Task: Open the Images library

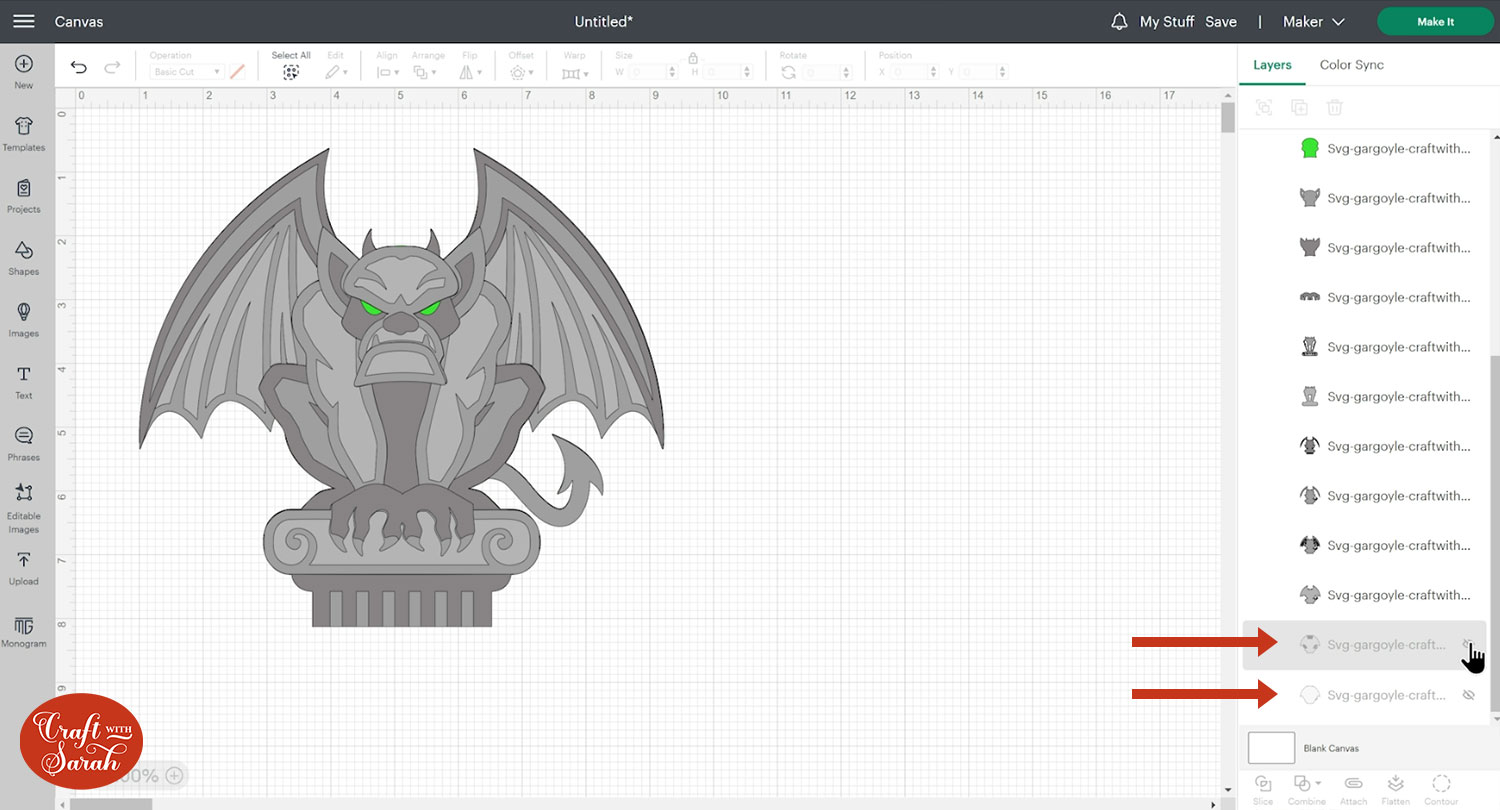Action: pos(24,319)
